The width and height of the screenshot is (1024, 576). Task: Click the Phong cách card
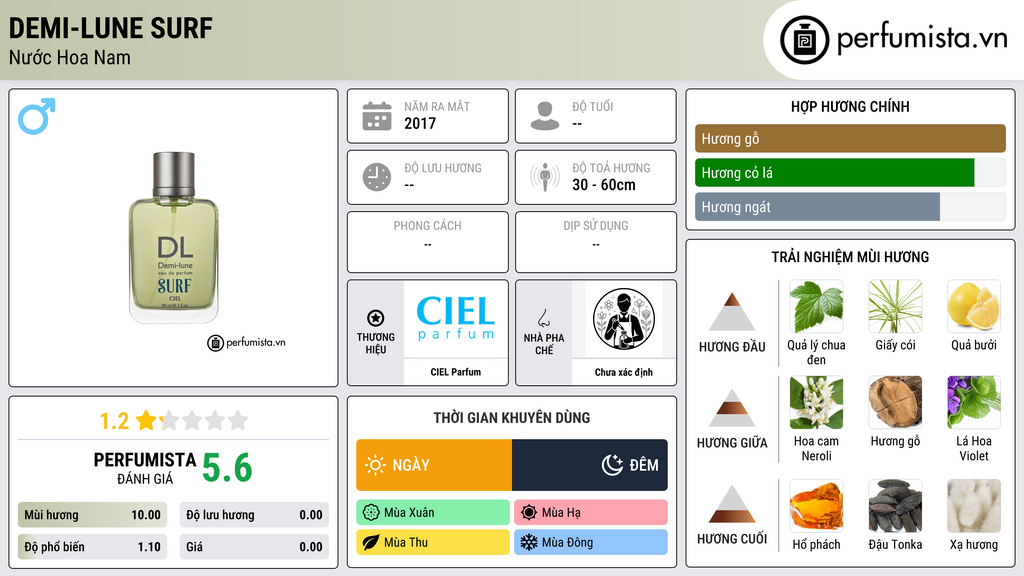[428, 242]
